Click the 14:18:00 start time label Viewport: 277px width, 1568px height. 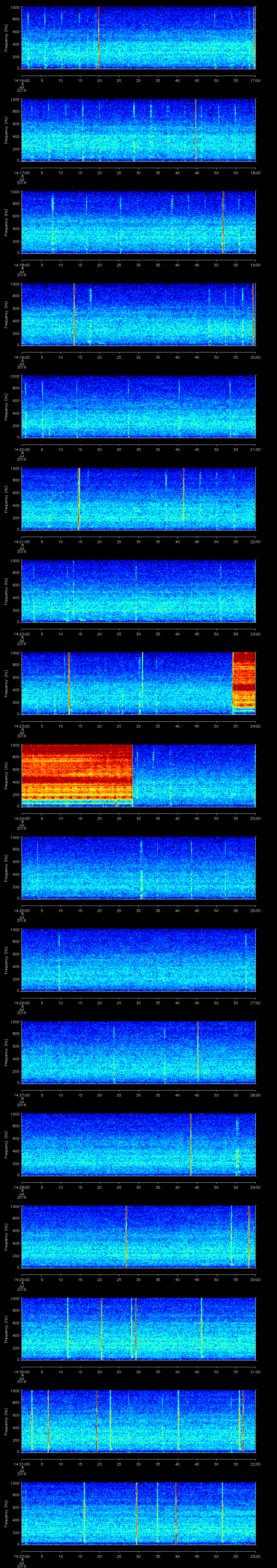pyautogui.click(x=22, y=265)
